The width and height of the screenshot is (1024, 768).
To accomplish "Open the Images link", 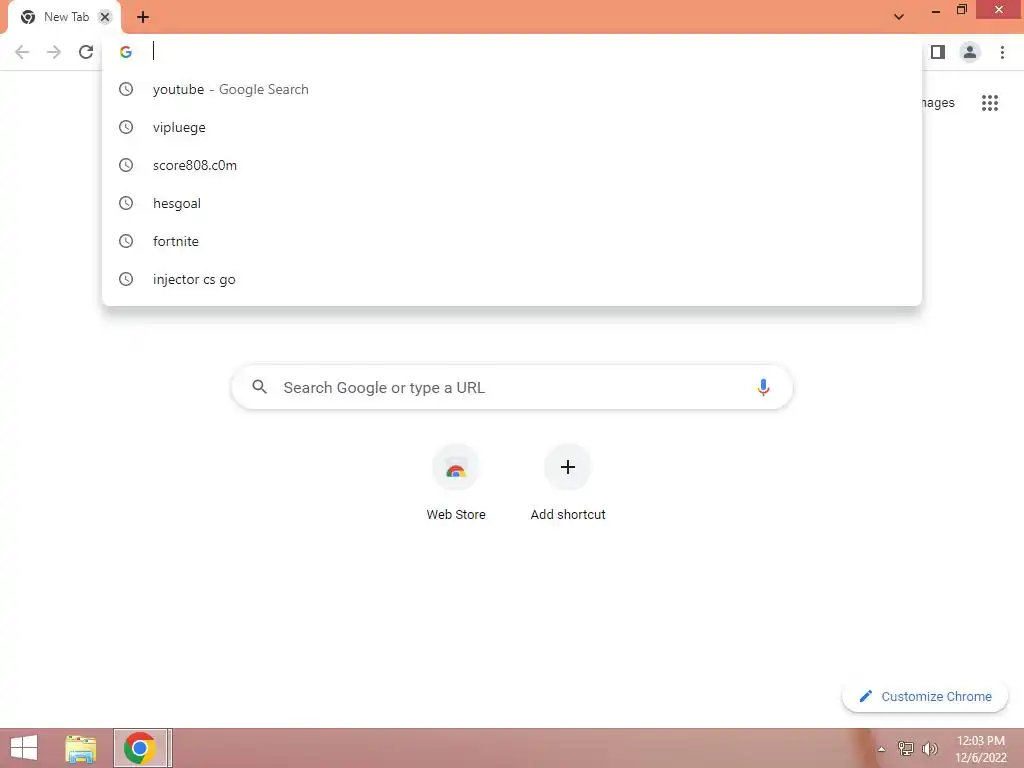I will (x=938, y=103).
